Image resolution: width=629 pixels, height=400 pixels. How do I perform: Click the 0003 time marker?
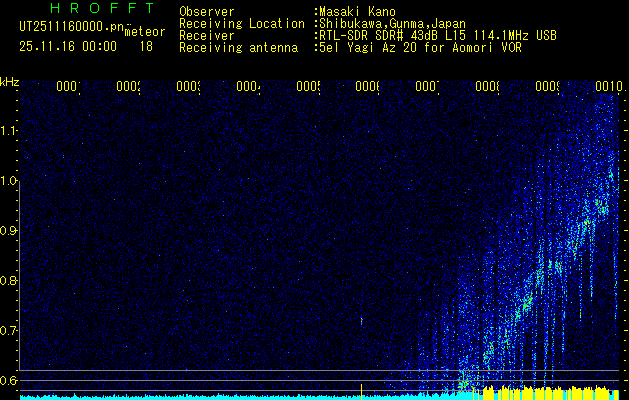pyautogui.click(x=188, y=86)
